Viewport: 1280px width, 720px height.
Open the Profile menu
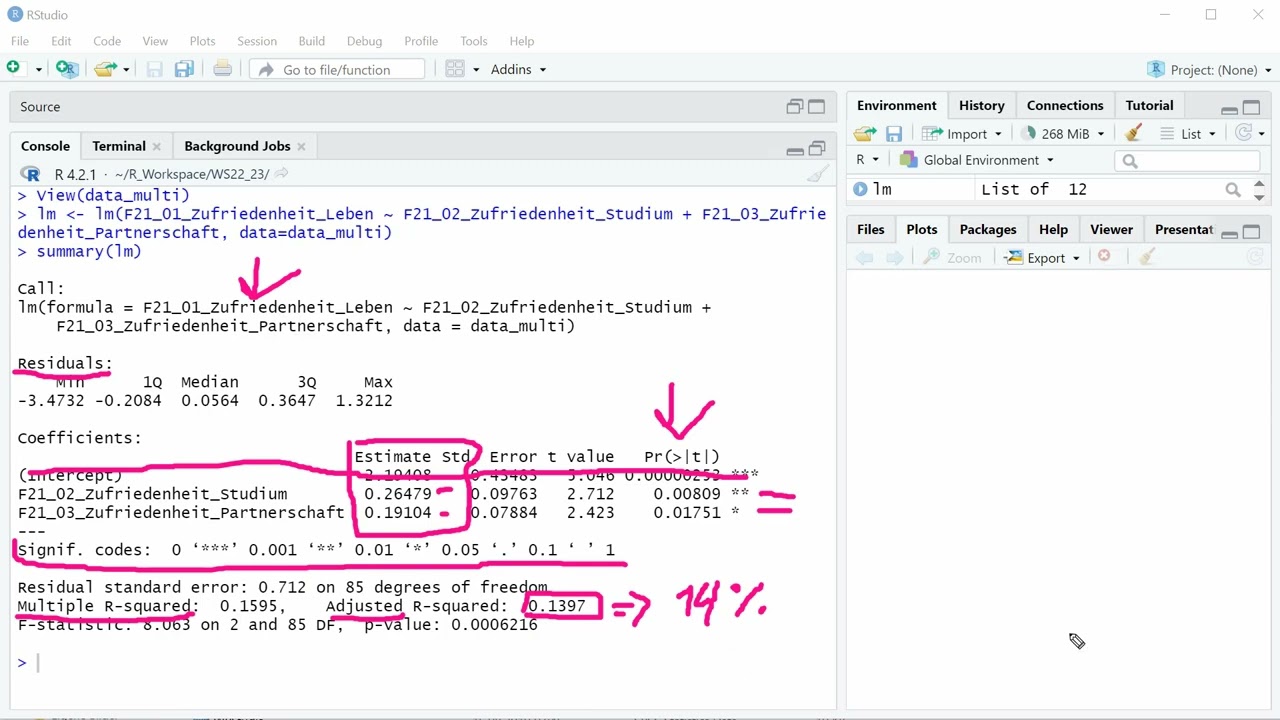421,41
